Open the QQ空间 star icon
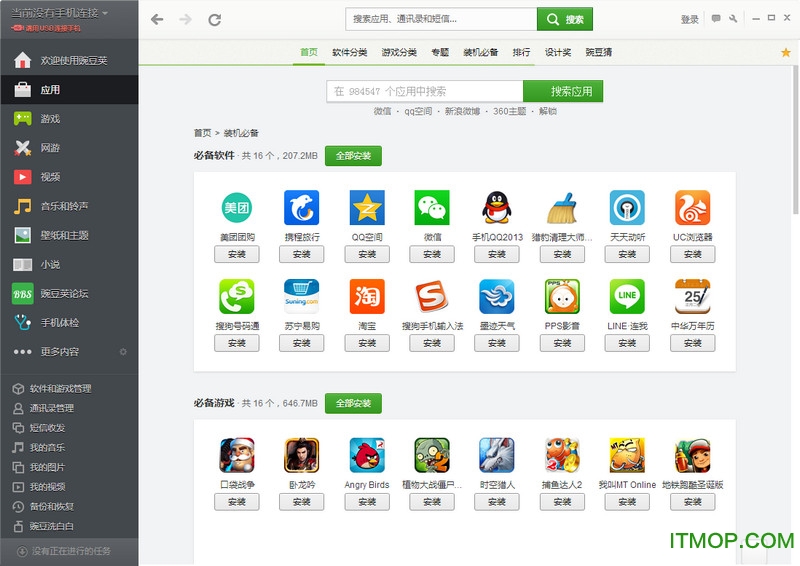This screenshot has height=566, width=800. tap(367, 208)
